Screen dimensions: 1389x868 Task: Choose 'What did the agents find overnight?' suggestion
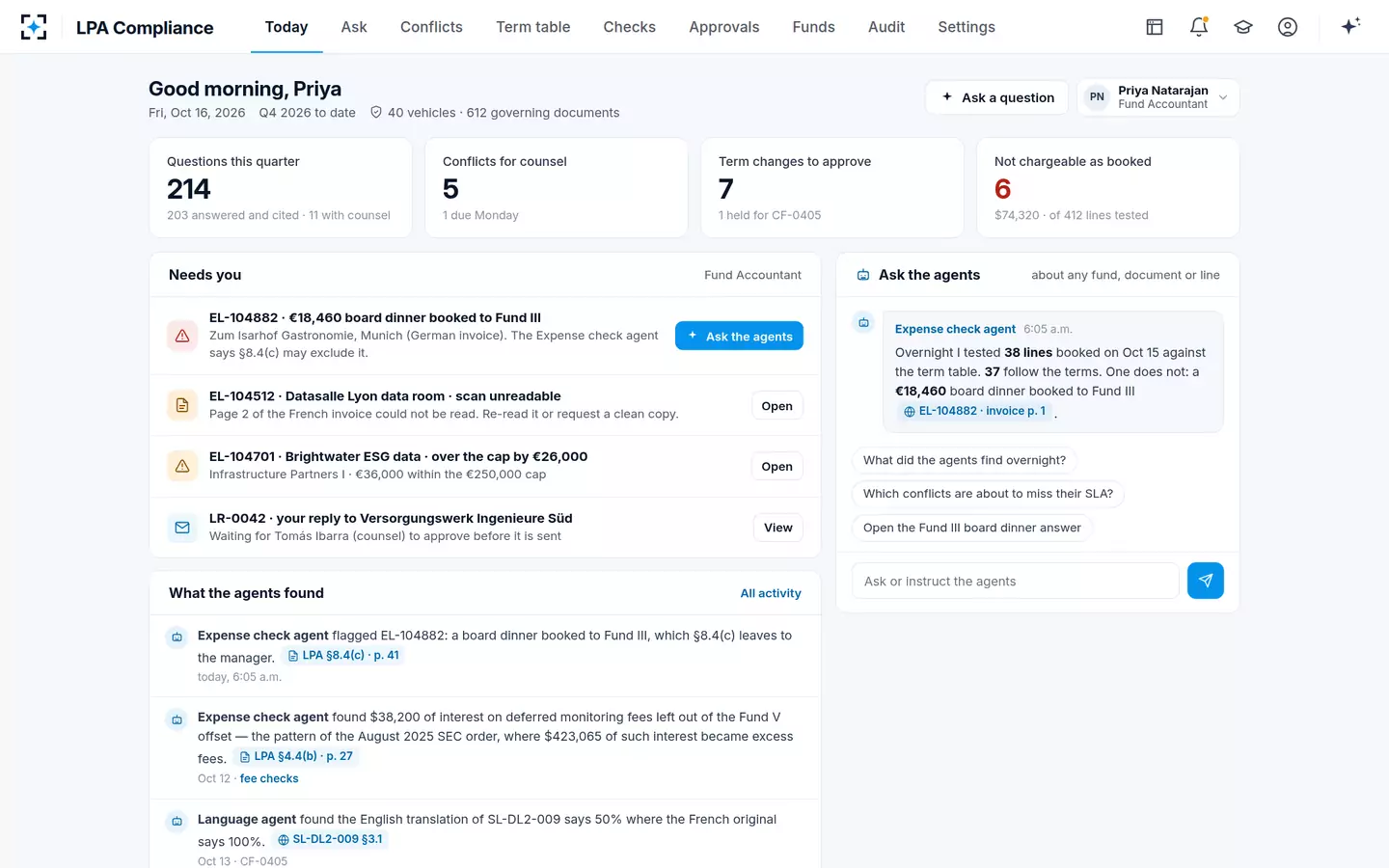coord(965,460)
